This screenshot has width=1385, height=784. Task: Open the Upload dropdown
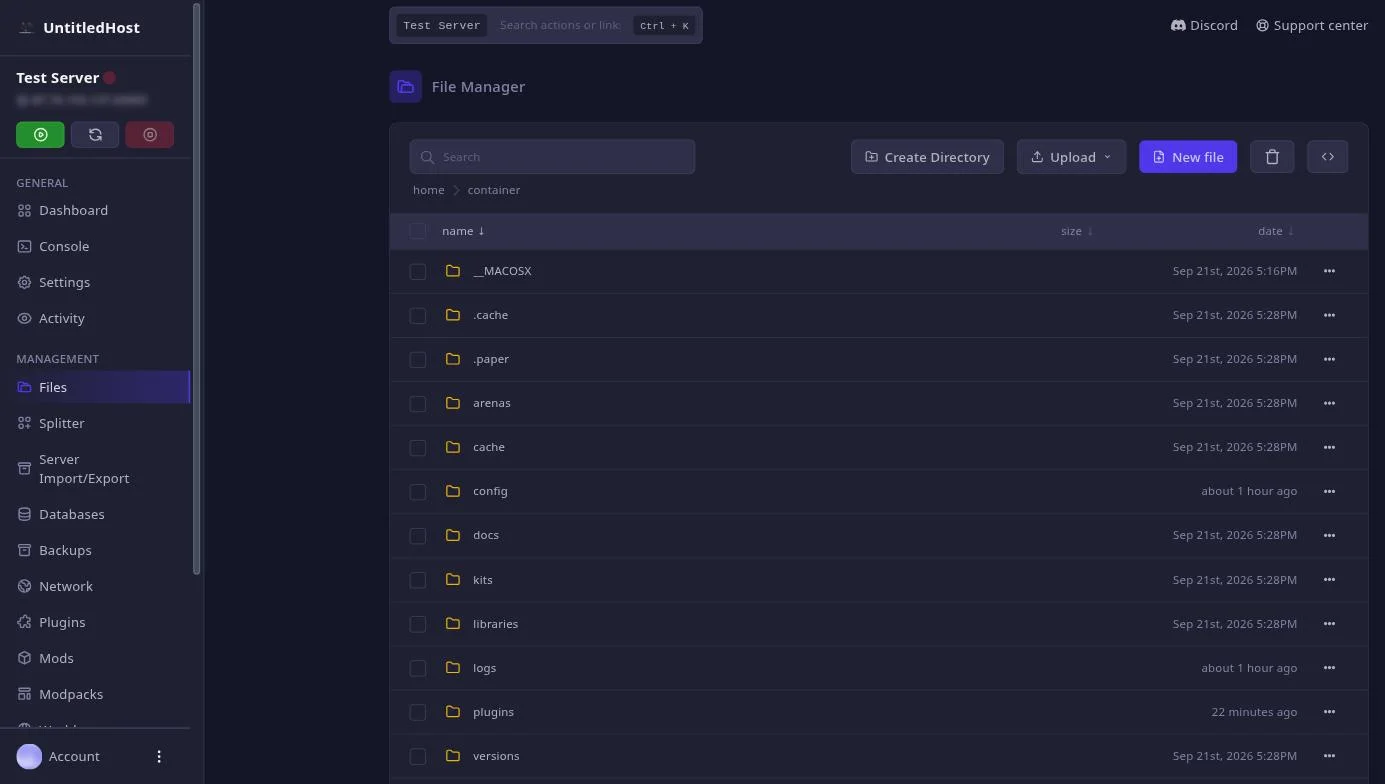pyautogui.click(x=1071, y=157)
